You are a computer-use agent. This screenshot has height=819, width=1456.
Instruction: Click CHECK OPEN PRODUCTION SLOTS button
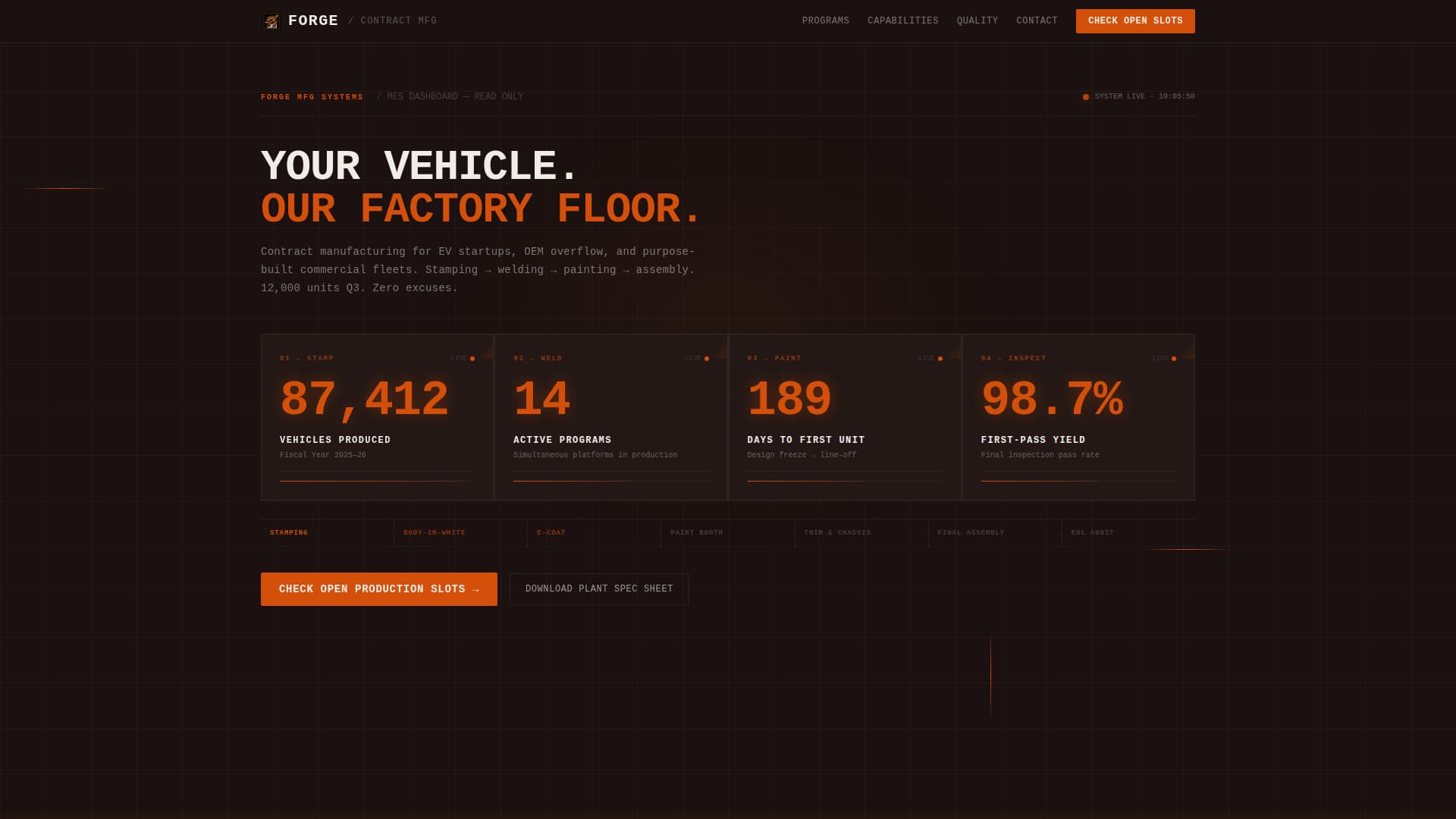click(378, 588)
